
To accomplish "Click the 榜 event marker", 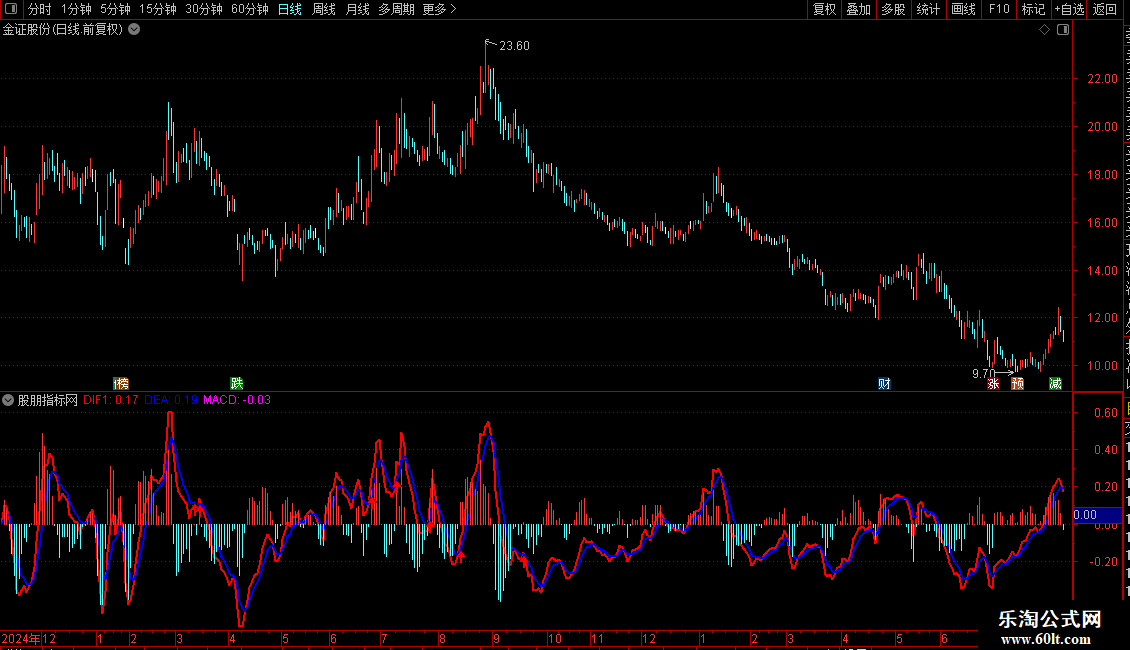I will [x=121, y=383].
